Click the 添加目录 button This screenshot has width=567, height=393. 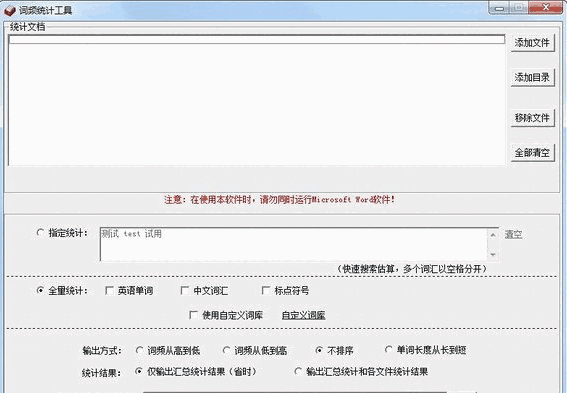coord(532,77)
